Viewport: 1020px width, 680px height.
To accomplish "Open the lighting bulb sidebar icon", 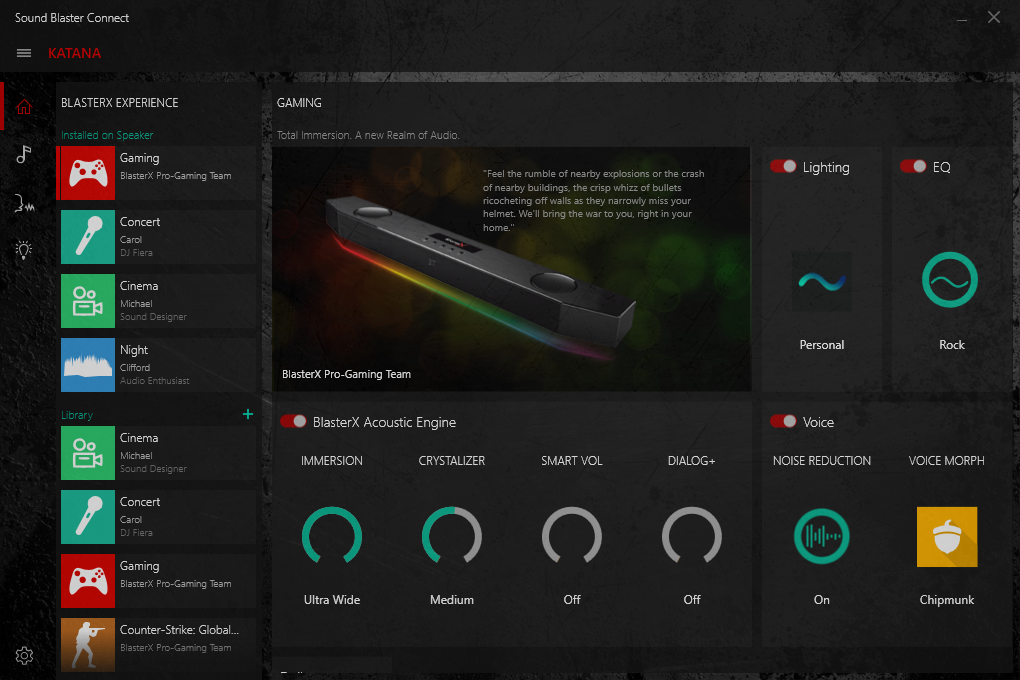I will click(x=24, y=250).
